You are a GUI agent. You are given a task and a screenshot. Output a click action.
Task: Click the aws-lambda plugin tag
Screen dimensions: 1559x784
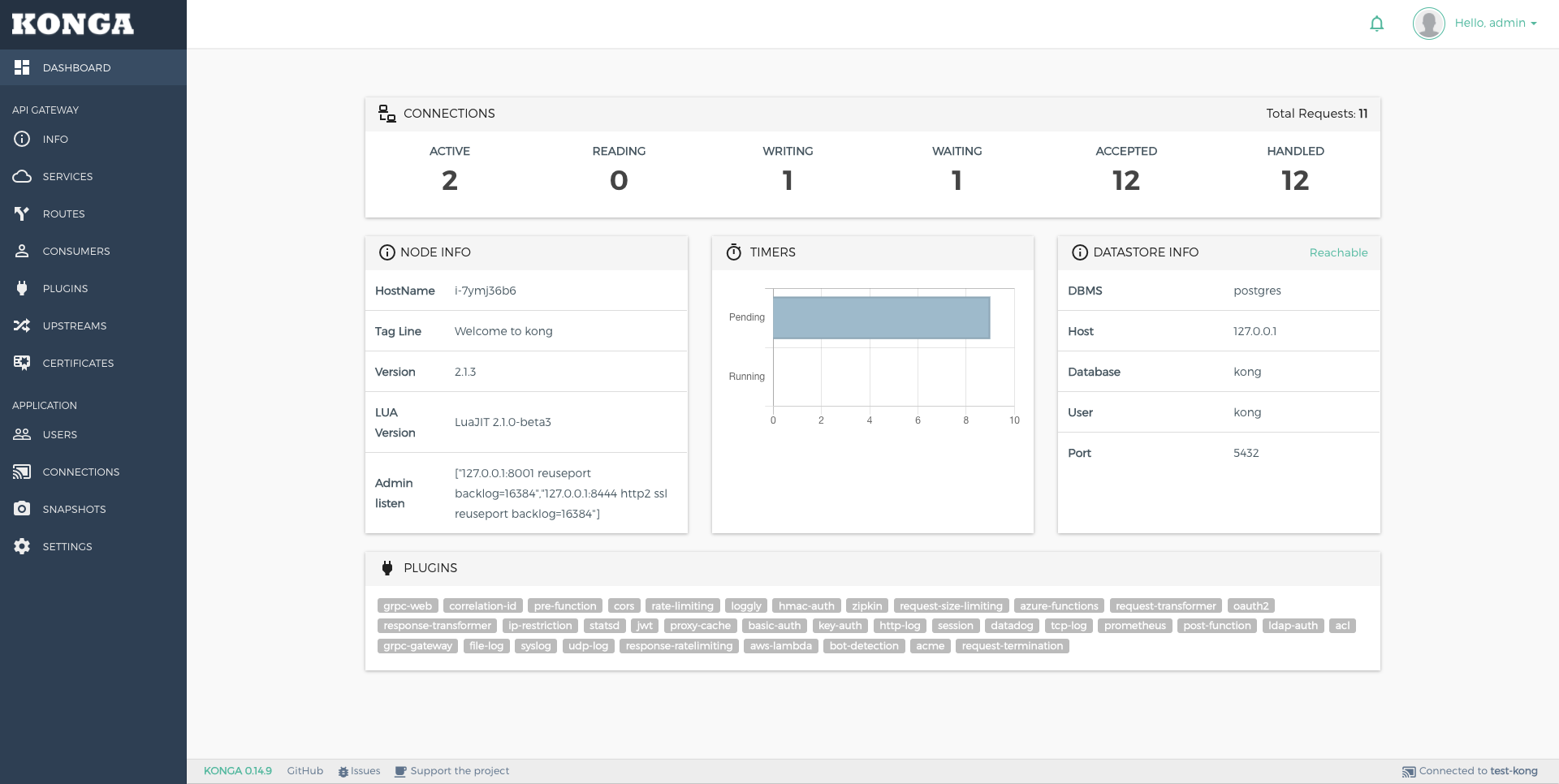tap(780, 646)
